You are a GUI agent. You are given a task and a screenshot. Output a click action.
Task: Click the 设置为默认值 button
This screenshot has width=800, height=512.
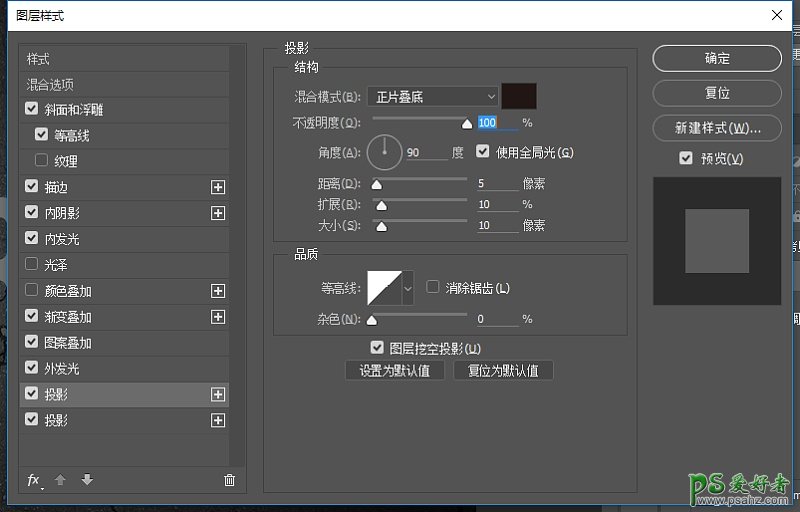click(x=394, y=371)
